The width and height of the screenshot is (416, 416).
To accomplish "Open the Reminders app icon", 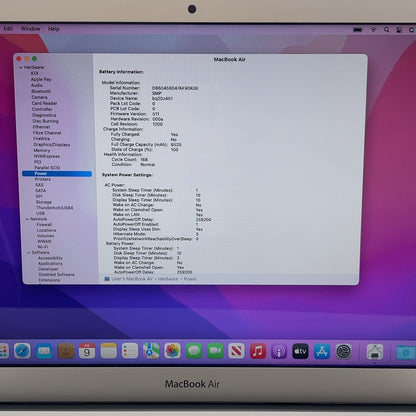I will click(130, 351).
